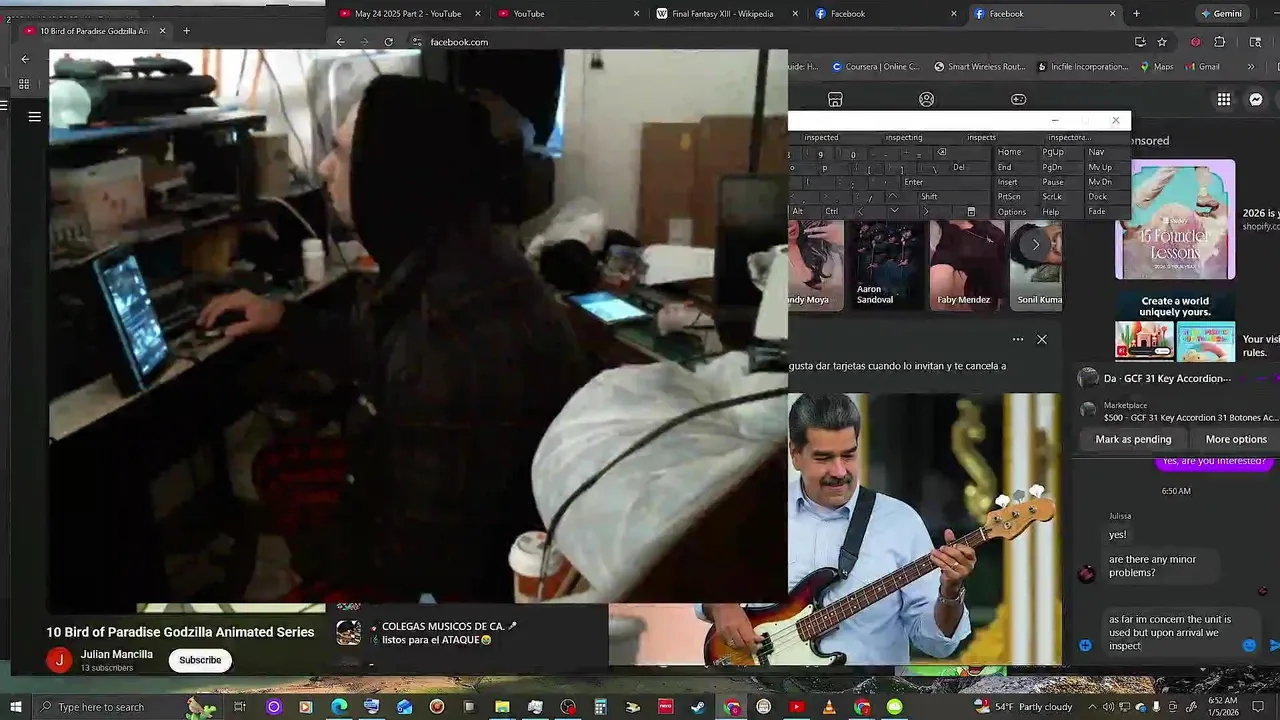Open Task View icon in taskbar
This screenshot has width=1280, height=720.
pos(240,707)
